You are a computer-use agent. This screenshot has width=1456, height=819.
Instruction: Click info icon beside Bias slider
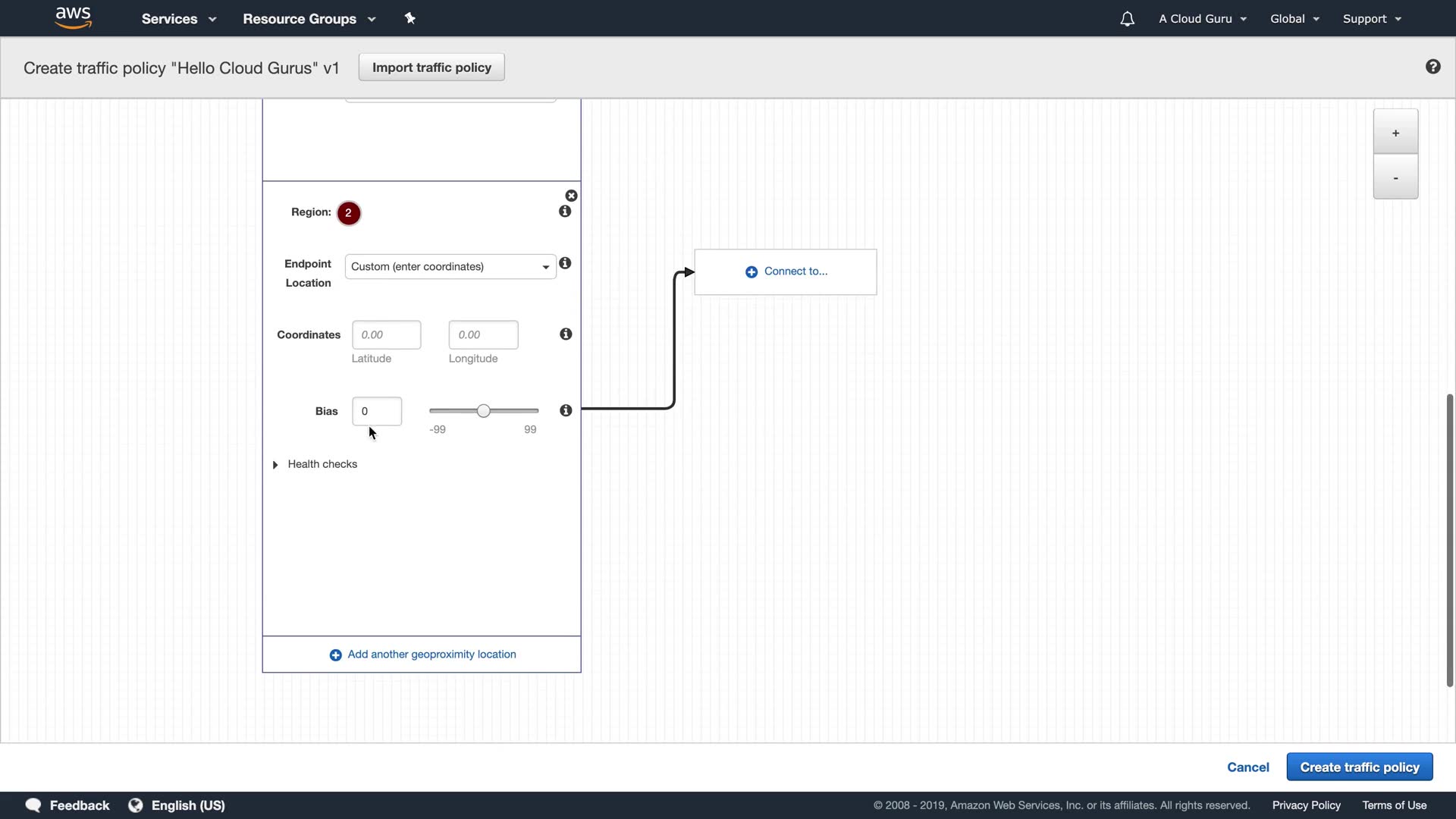coord(566,410)
